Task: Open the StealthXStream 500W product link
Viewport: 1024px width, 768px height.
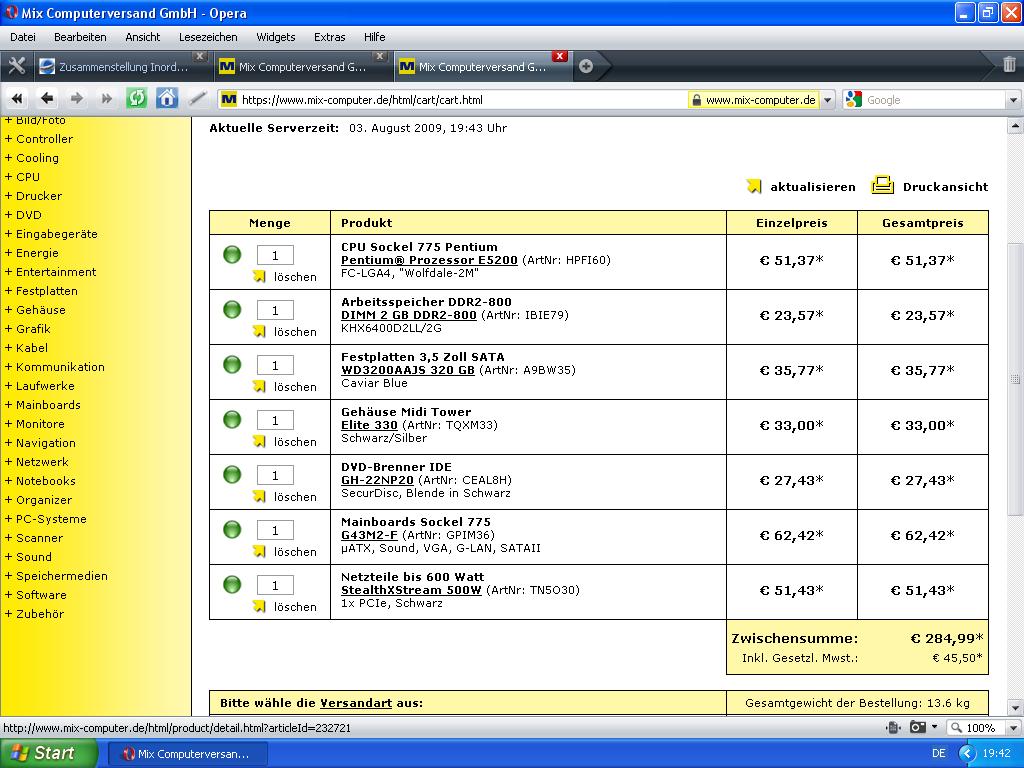Action: coord(411,590)
